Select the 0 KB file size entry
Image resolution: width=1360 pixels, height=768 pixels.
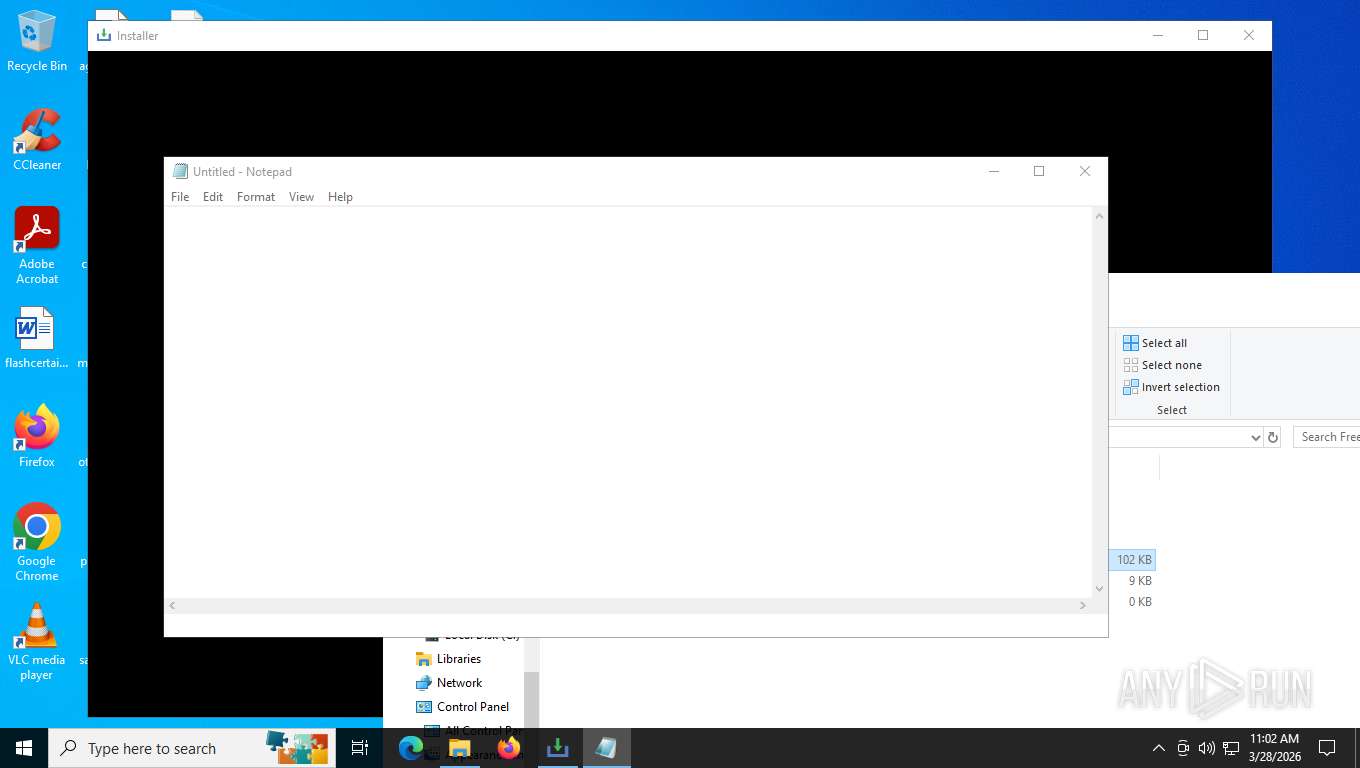pyautogui.click(x=1139, y=602)
